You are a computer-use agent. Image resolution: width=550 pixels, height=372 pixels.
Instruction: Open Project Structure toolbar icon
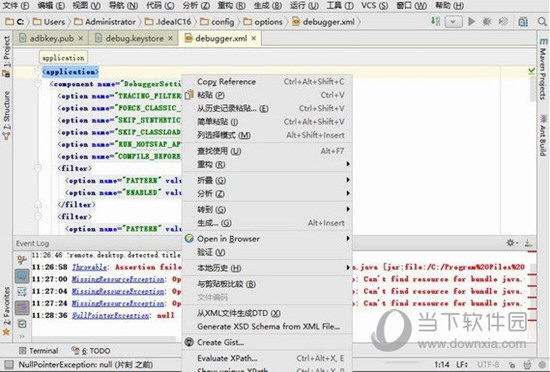point(523,22)
